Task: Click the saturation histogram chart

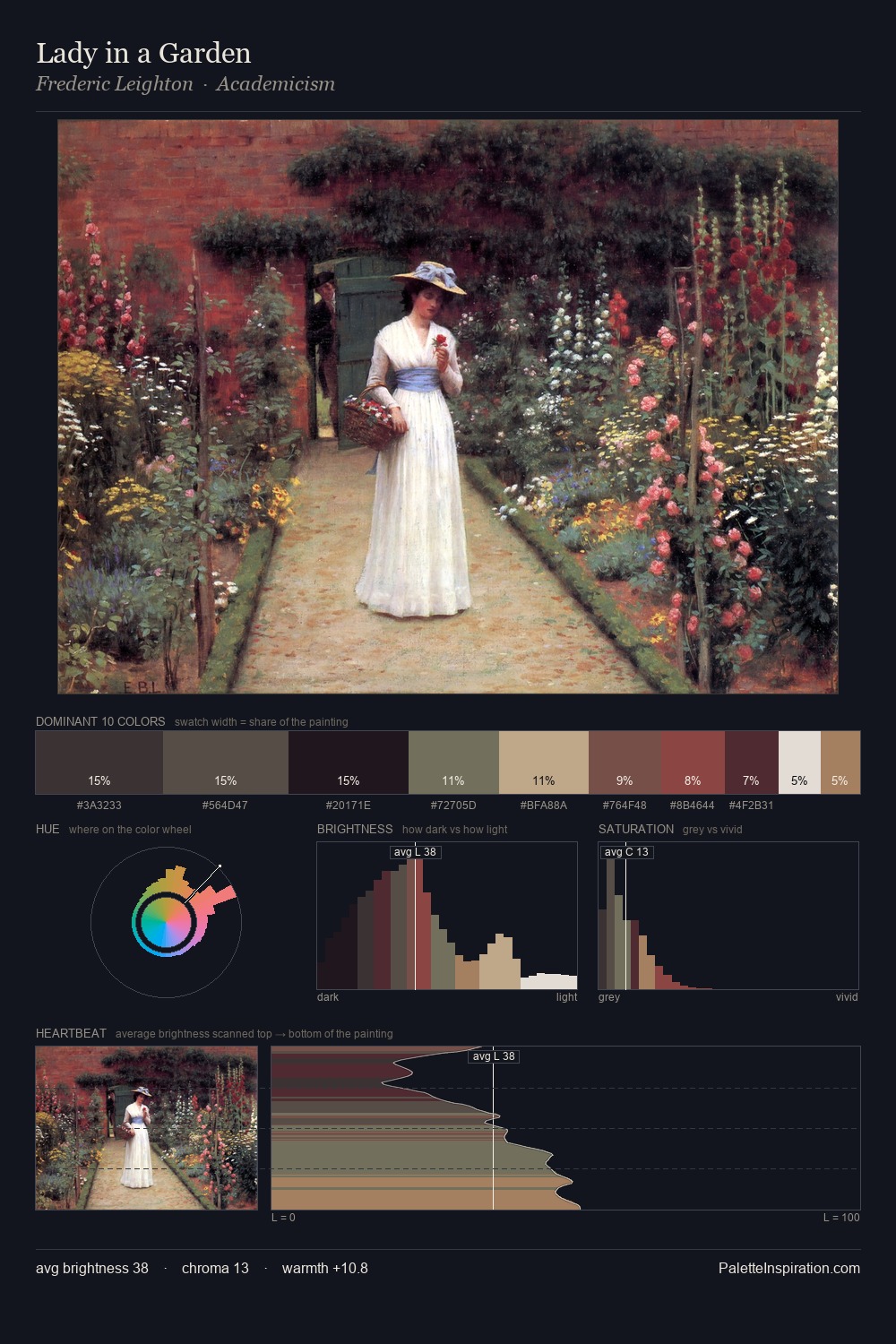Action: pyautogui.click(x=728, y=916)
